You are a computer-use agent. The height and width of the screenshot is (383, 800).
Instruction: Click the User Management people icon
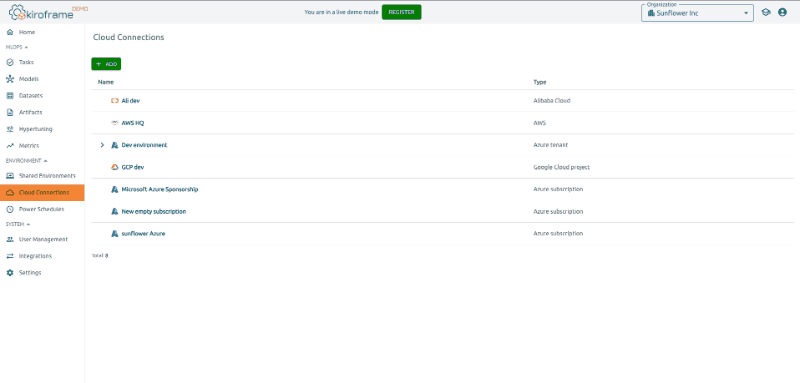coord(10,239)
